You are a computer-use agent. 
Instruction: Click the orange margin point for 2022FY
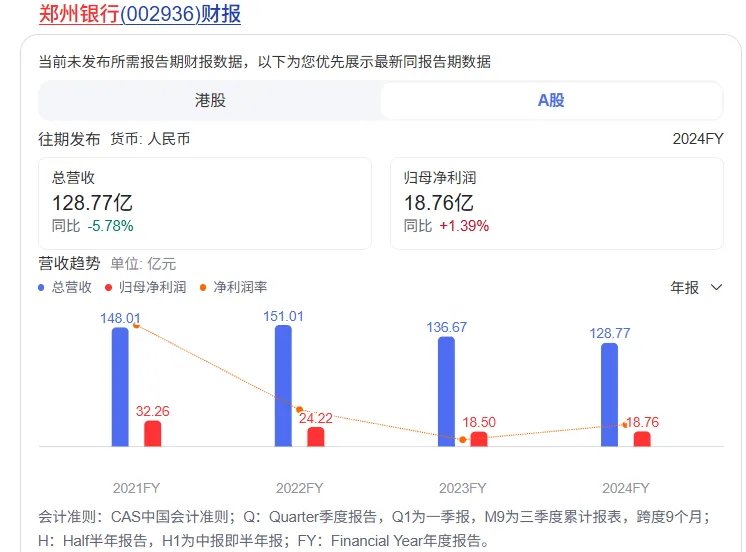[x=299, y=409]
